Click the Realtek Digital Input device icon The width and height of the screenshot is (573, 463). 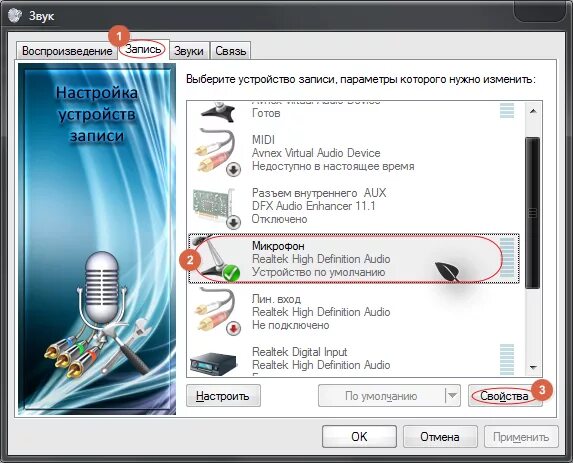pyautogui.click(x=215, y=363)
